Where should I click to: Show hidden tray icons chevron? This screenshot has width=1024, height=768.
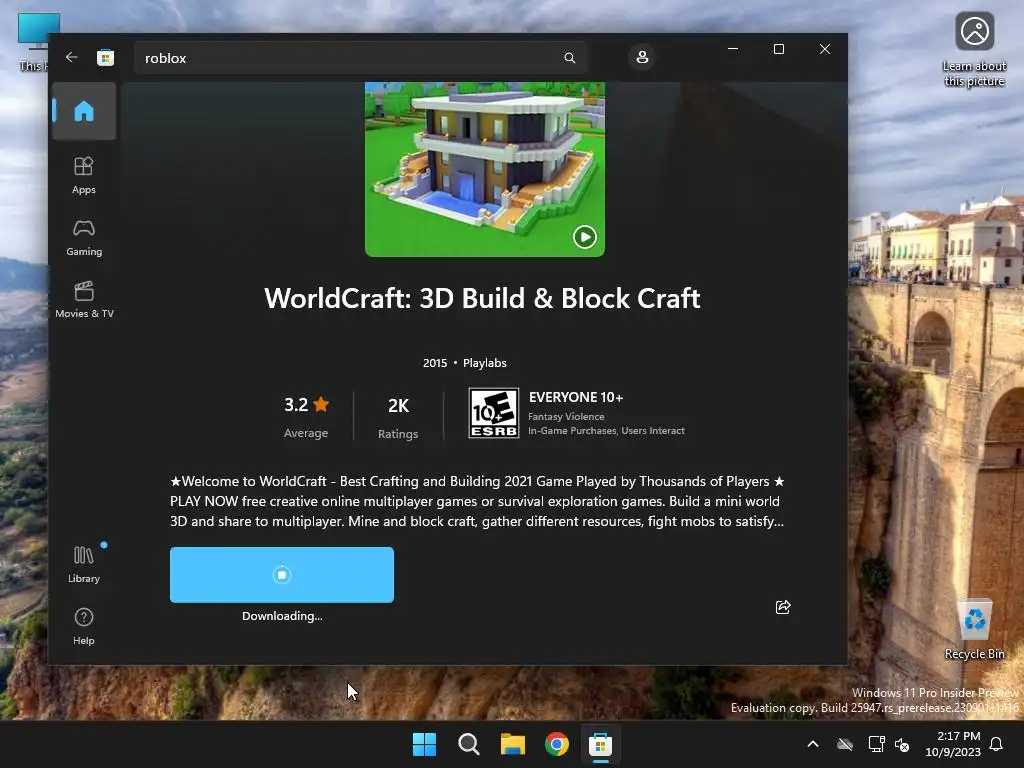(x=813, y=744)
